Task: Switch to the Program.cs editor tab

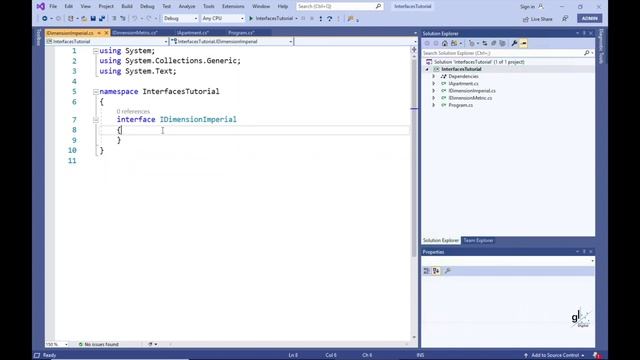Action: click(x=241, y=33)
